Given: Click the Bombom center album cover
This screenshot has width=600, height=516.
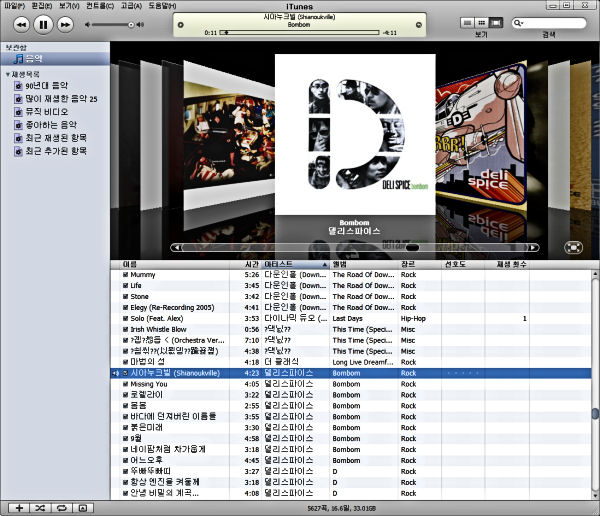Looking at the screenshot, I should point(355,134).
